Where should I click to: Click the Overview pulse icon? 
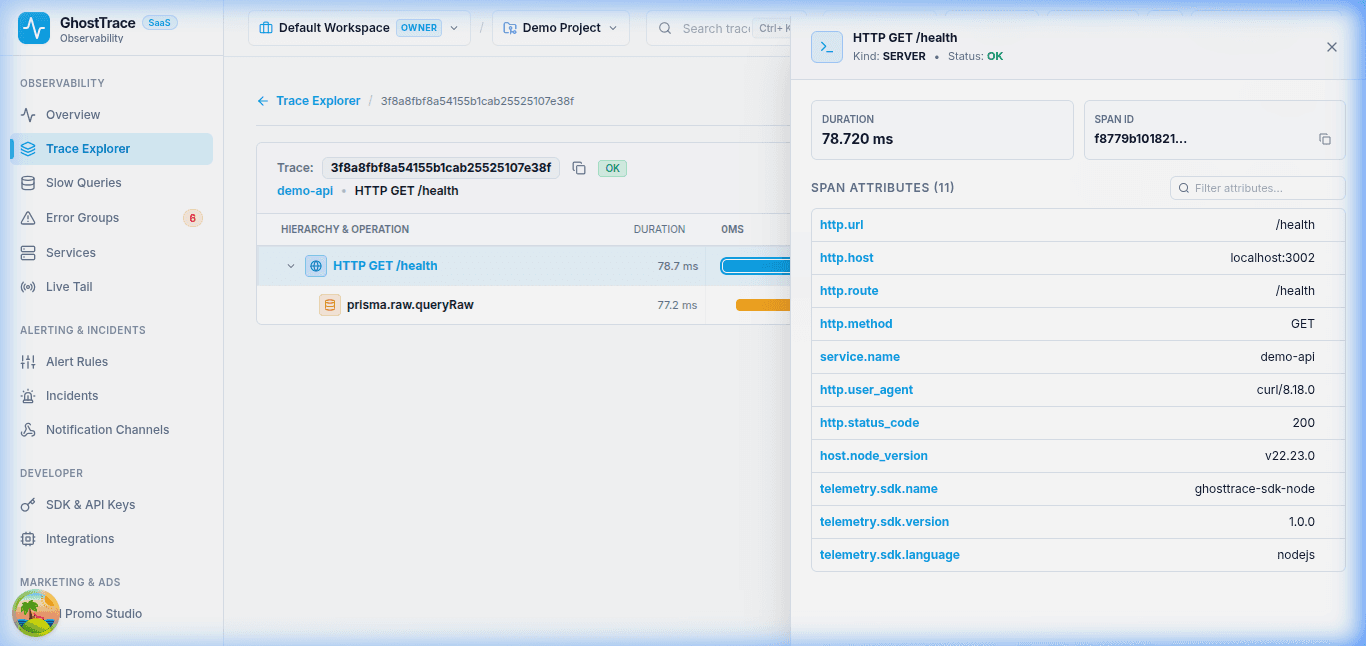(x=28, y=115)
